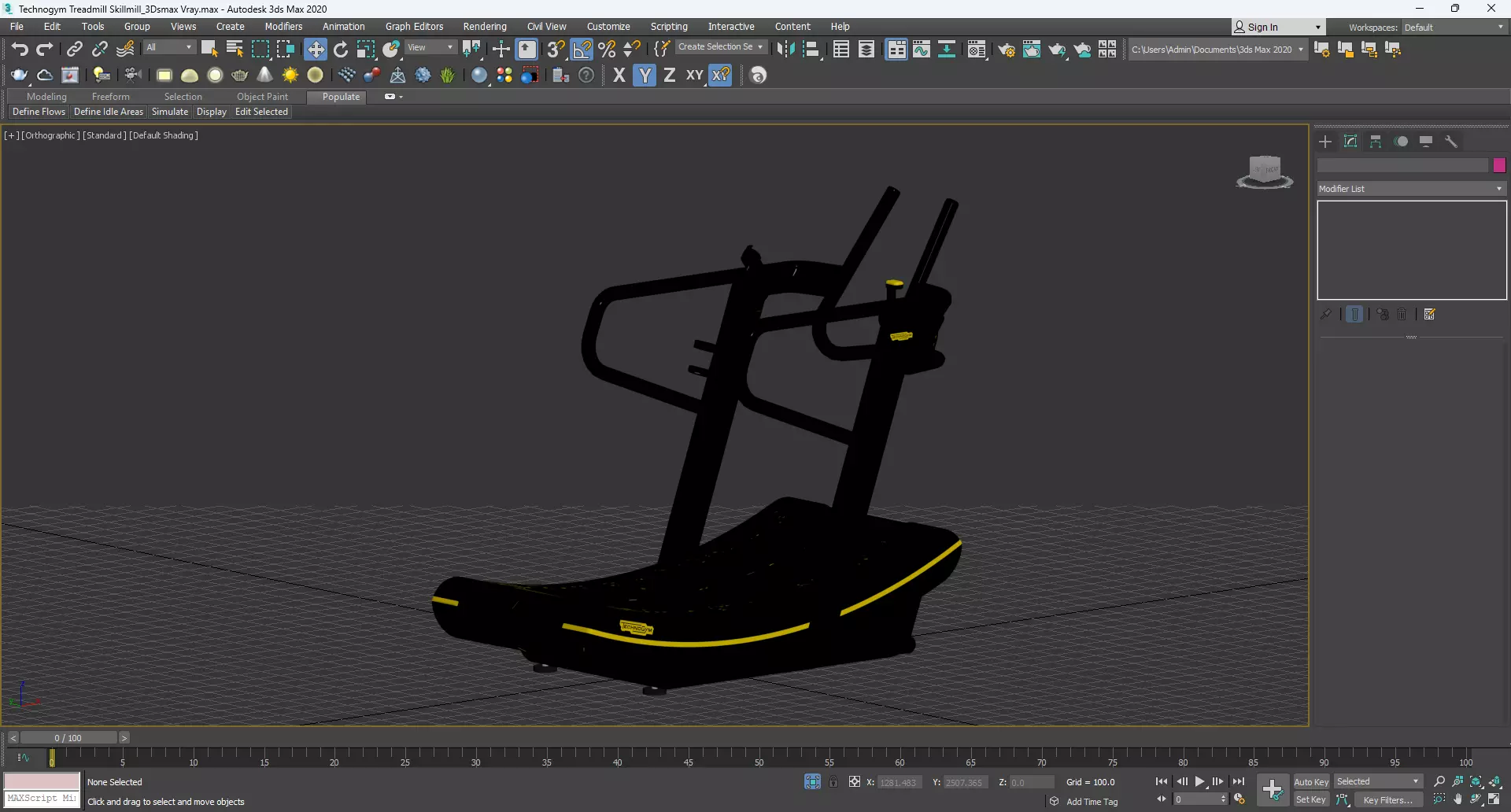Expand the Create Selection Set dropdown

[721, 47]
